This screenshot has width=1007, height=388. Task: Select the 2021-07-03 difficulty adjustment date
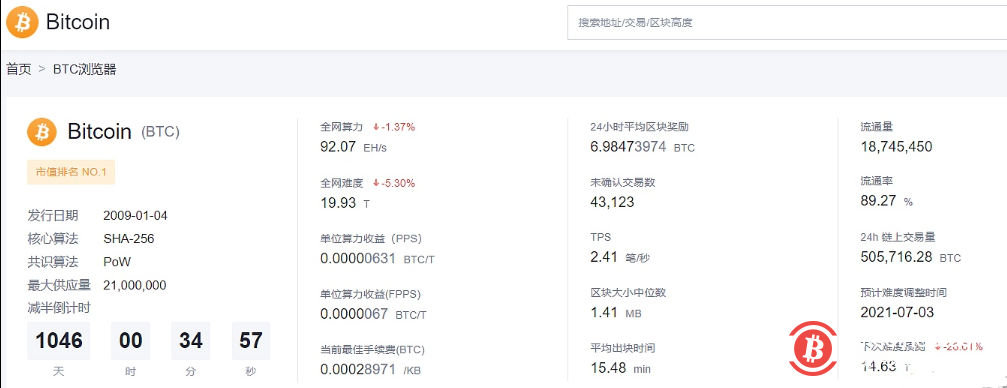pos(897,313)
